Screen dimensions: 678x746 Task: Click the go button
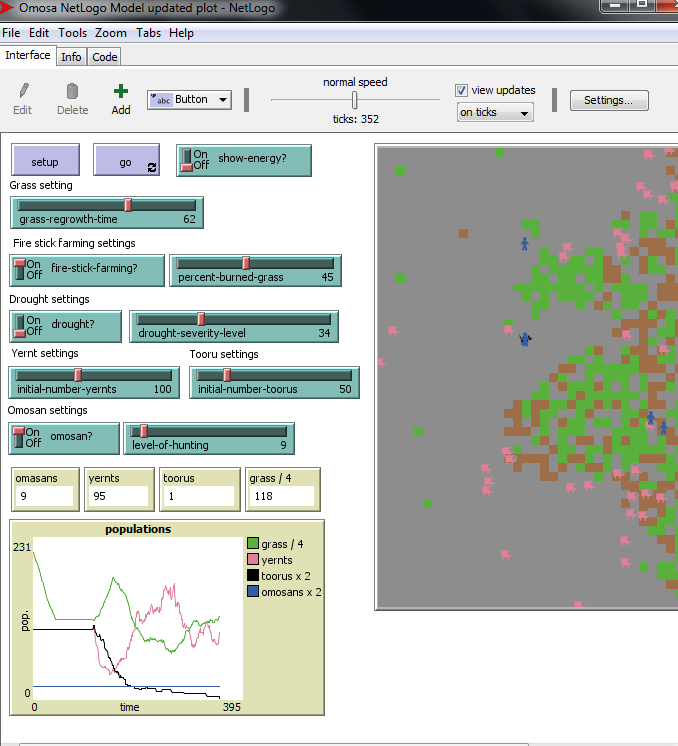[126, 160]
